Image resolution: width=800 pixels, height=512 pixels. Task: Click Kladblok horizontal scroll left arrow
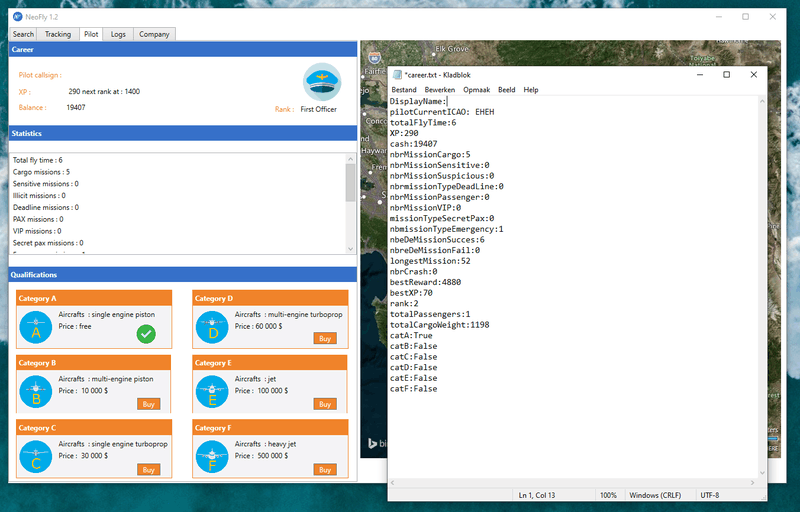tap(393, 482)
